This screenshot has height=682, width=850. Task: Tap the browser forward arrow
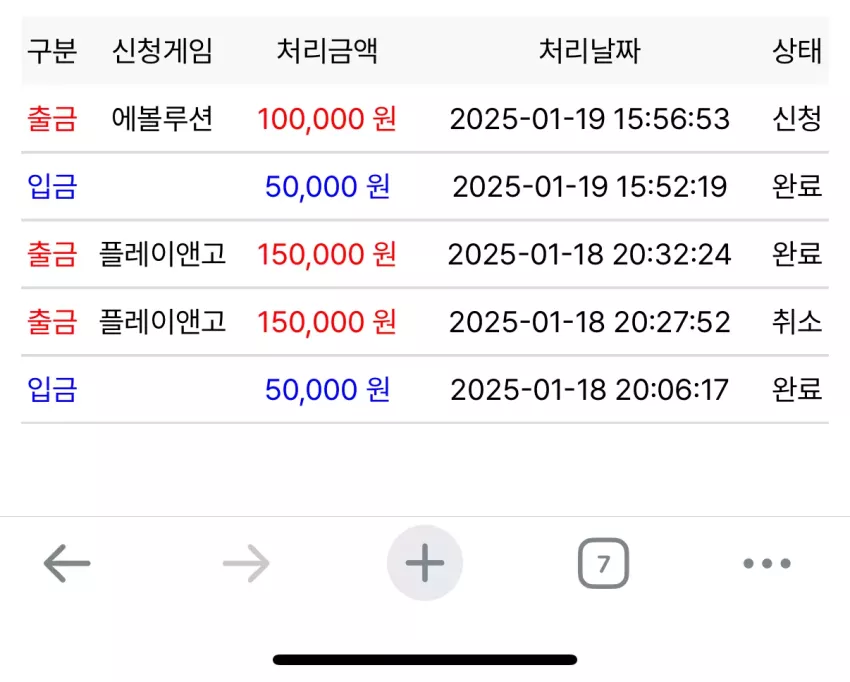tap(246, 563)
